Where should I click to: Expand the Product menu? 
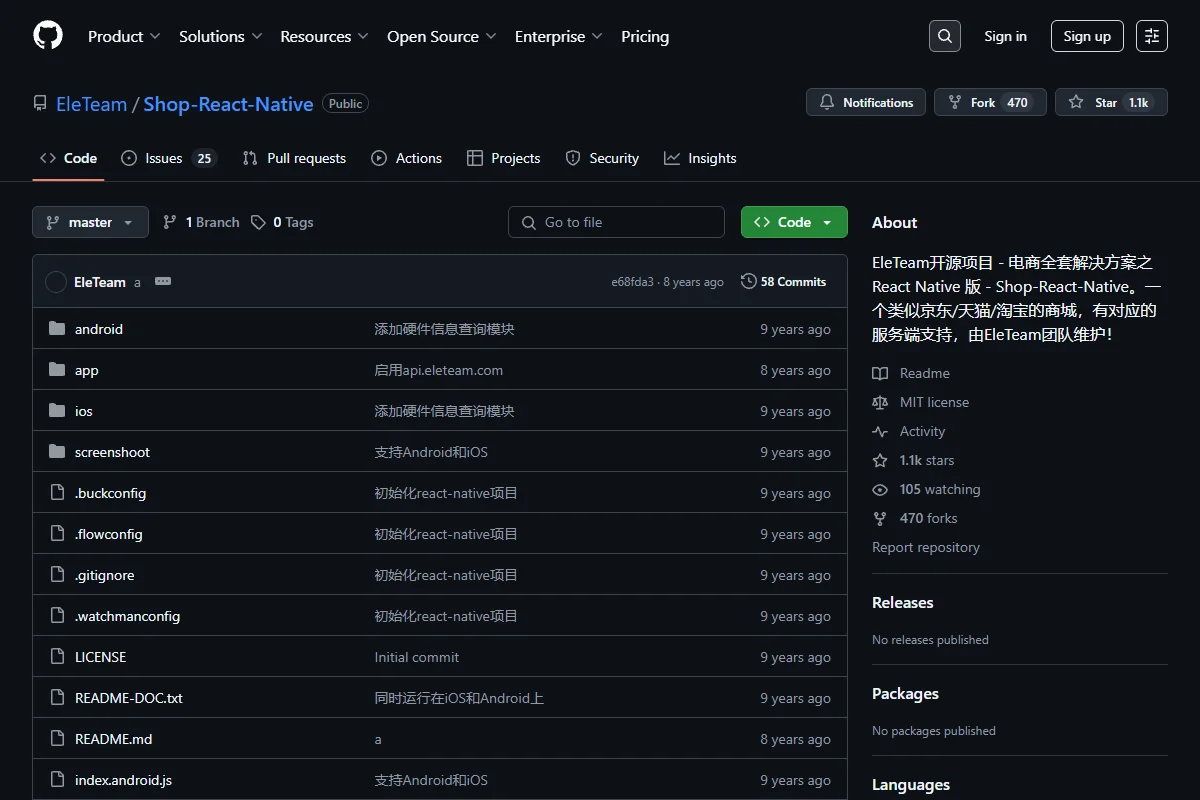[124, 36]
